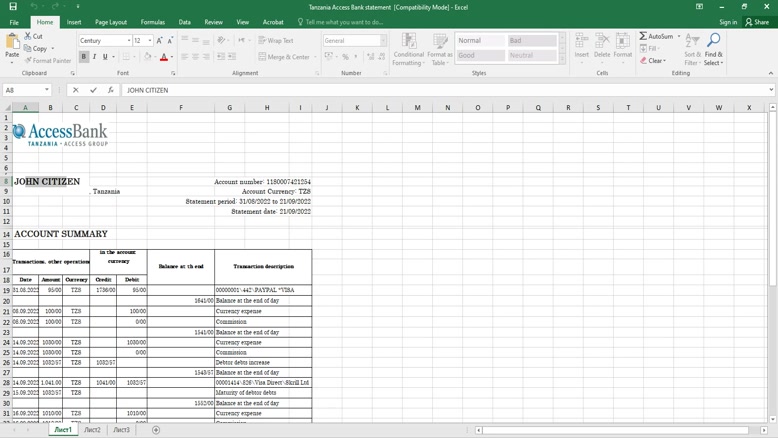Expand the Name Box dropdown arrow

click(47, 90)
